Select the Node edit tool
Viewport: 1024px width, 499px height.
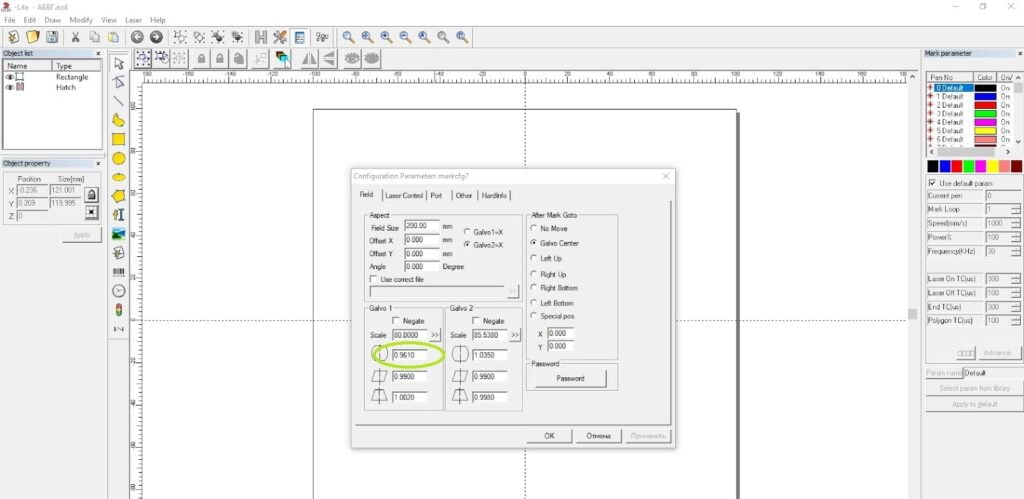pyautogui.click(x=118, y=82)
